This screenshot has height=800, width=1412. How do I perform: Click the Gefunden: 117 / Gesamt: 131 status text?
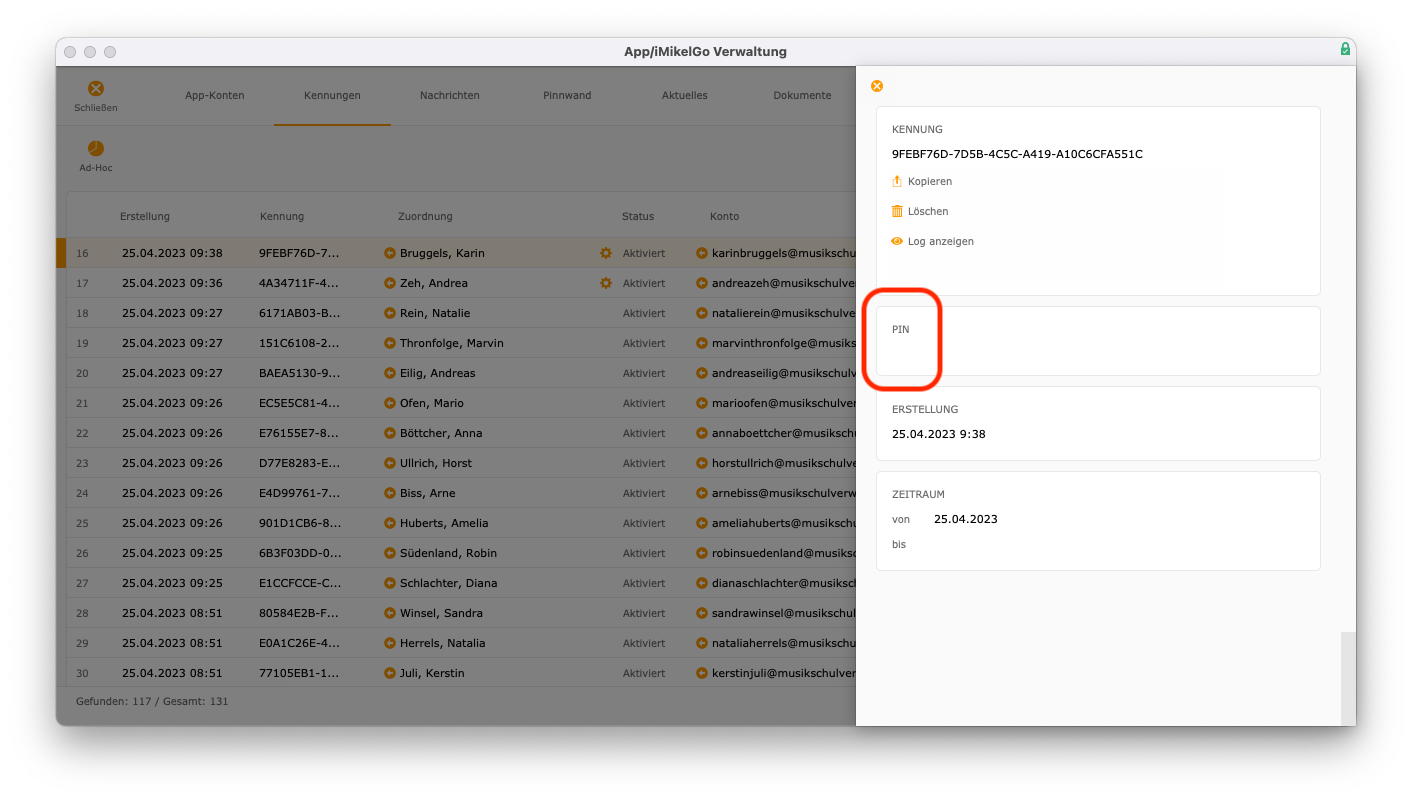[x=152, y=701]
